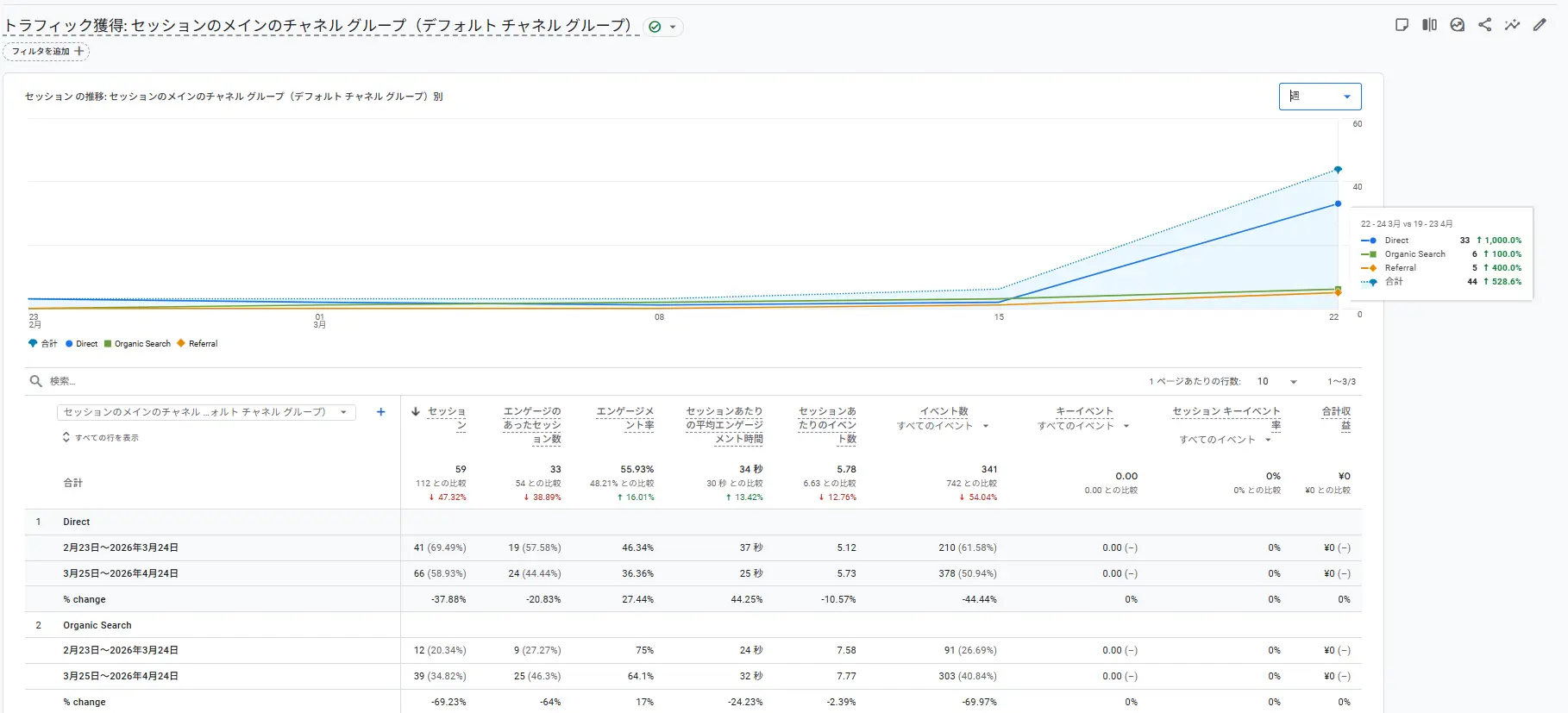Open イベント数 すべてのイベント dropdown
The height and width of the screenshot is (713, 1568).
943,426
